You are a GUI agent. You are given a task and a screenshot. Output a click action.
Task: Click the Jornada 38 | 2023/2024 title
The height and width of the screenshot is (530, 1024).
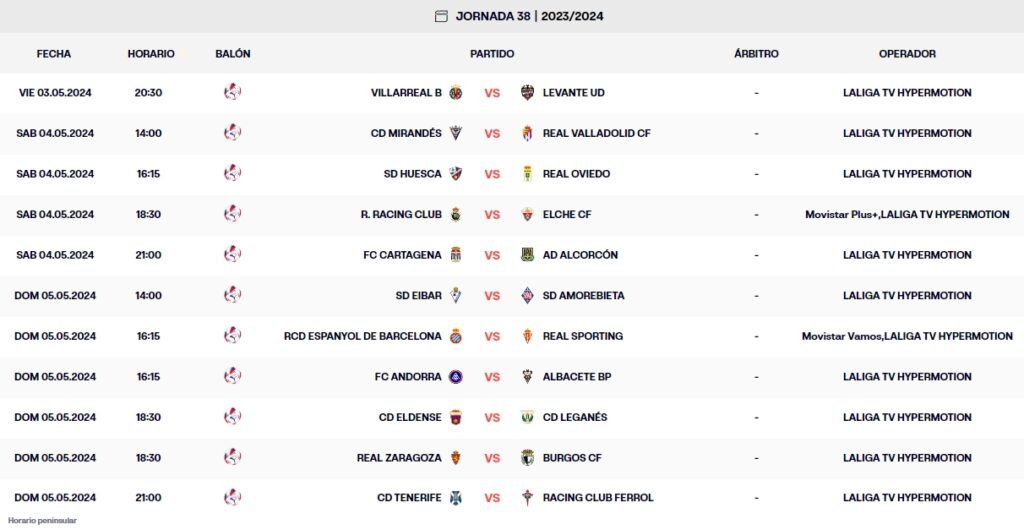pos(529,16)
